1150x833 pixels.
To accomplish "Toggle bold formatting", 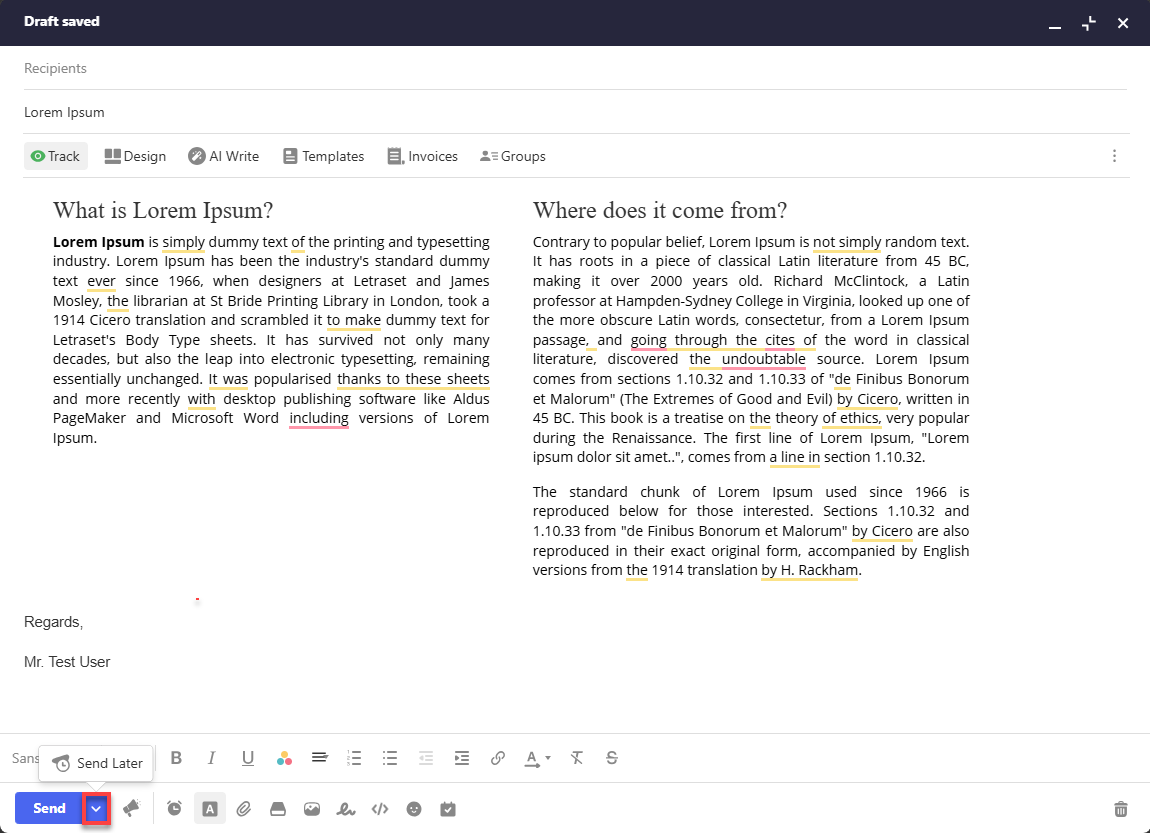I will [176, 757].
